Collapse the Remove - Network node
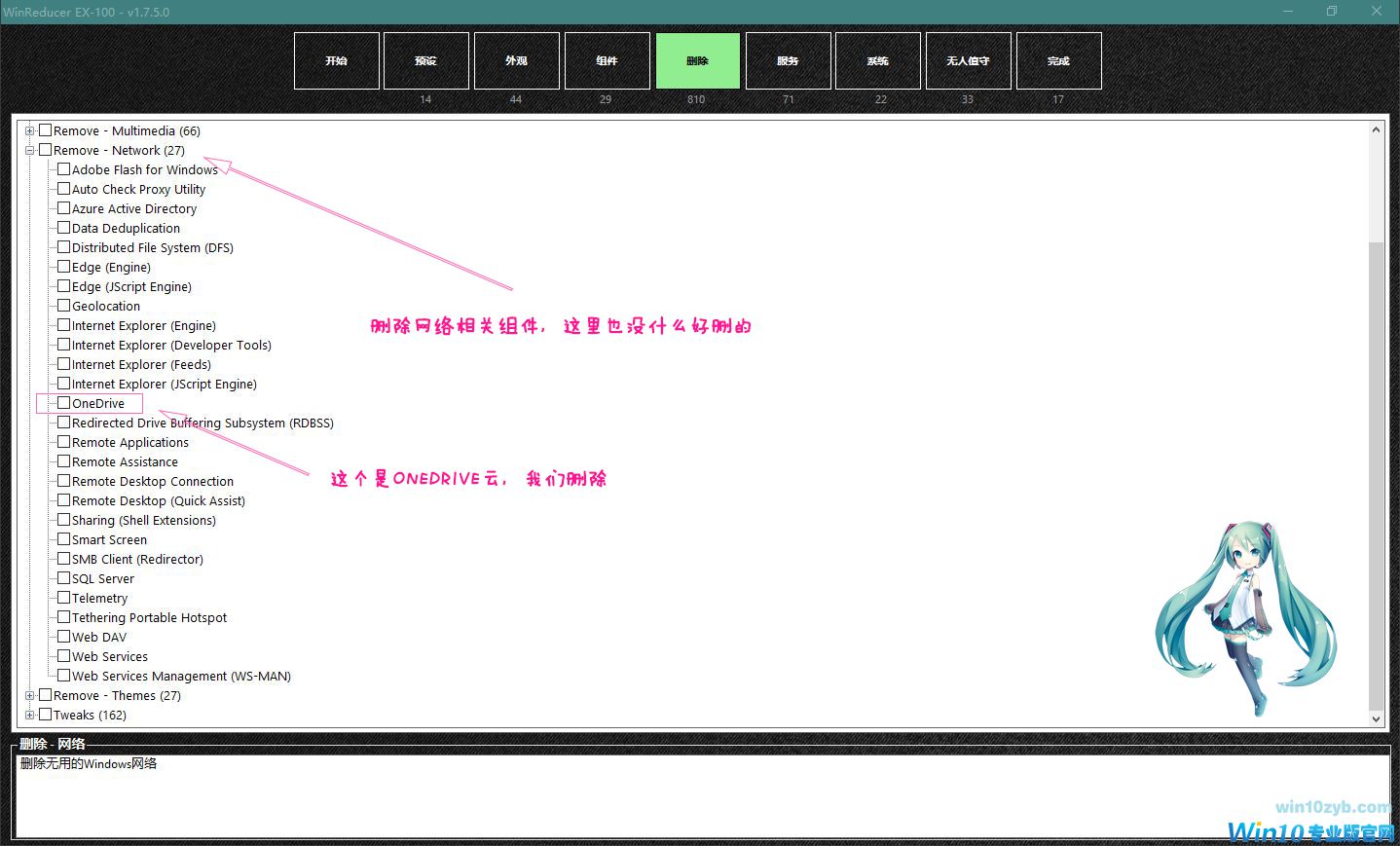 30,150
